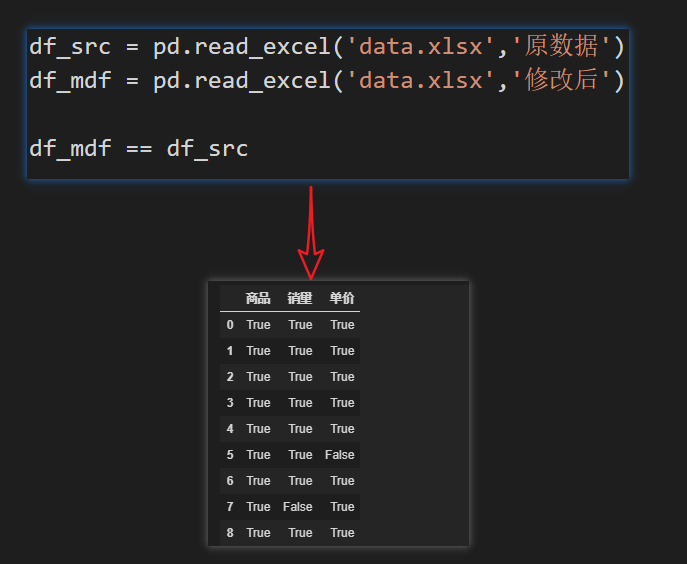Screen dimensions: 687x564
Task: Click 'data.xlsx' string on the first line
Action: (x=421, y=46)
